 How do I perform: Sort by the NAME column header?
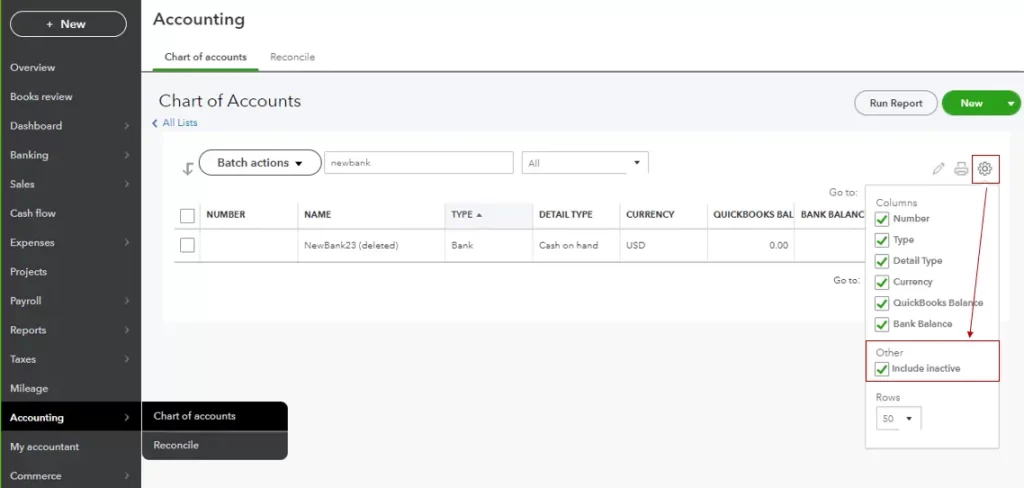point(317,214)
